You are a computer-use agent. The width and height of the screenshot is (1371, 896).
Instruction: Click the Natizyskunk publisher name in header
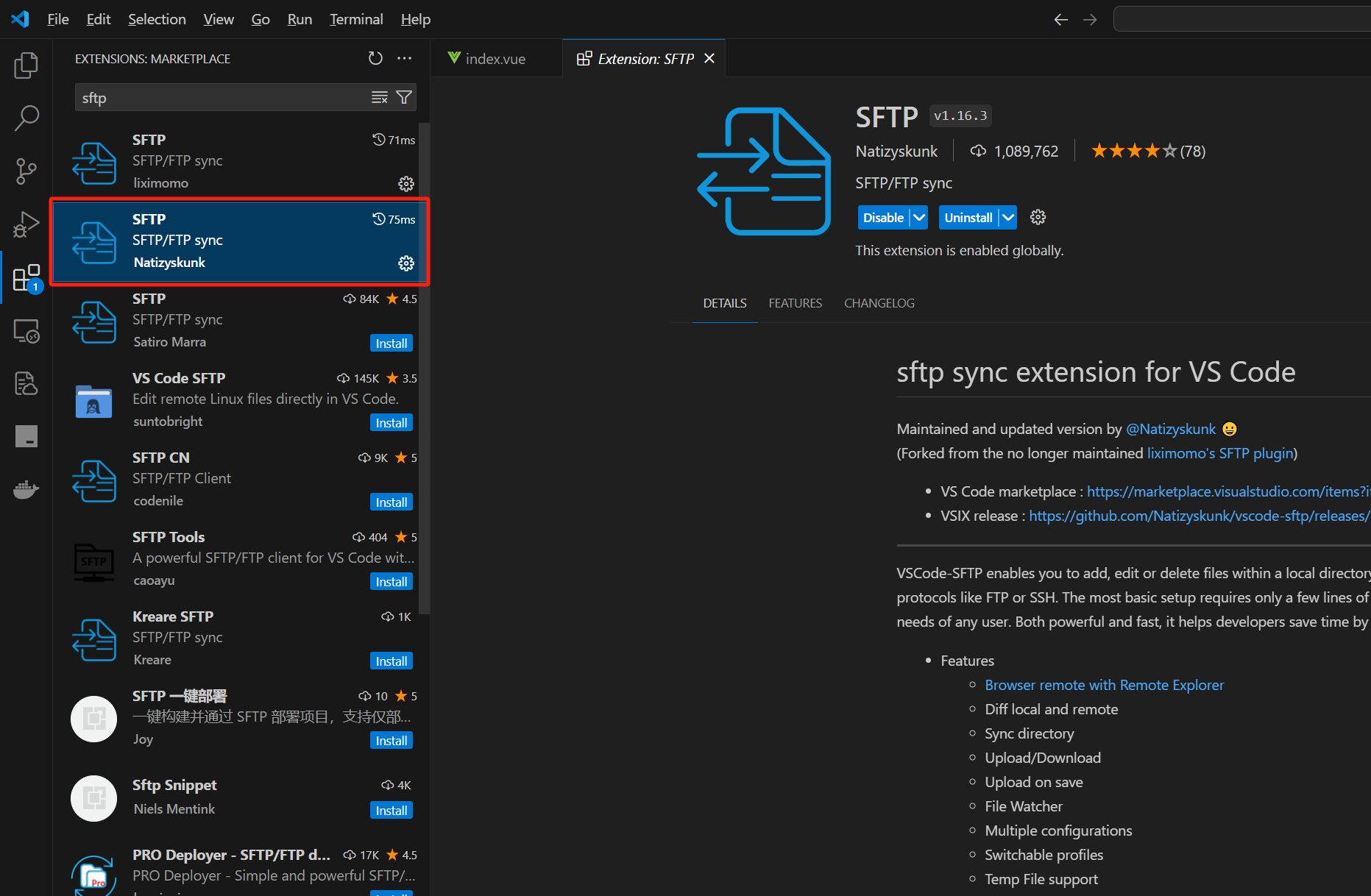coord(896,151)
